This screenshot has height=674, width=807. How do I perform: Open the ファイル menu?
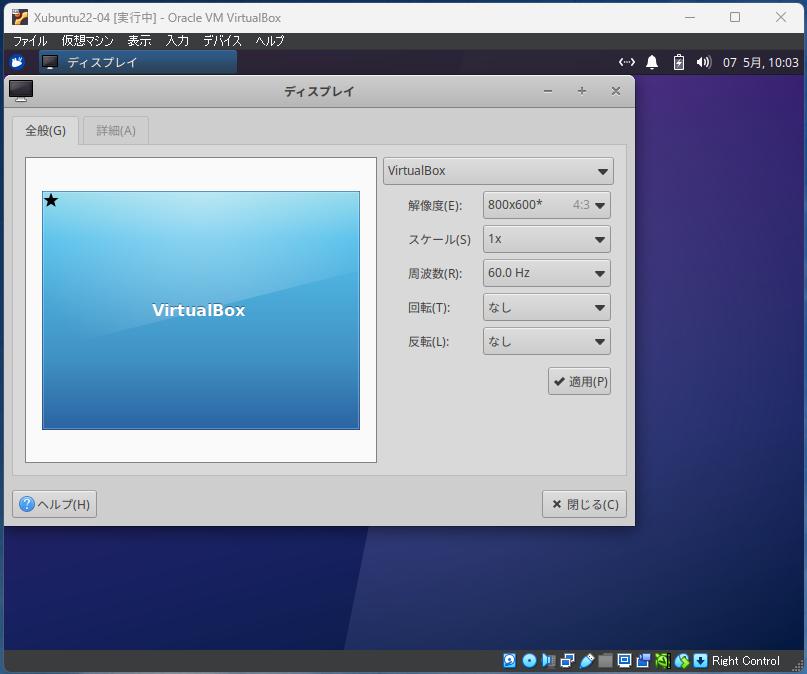pyautogui.click(x=30, y=41)
